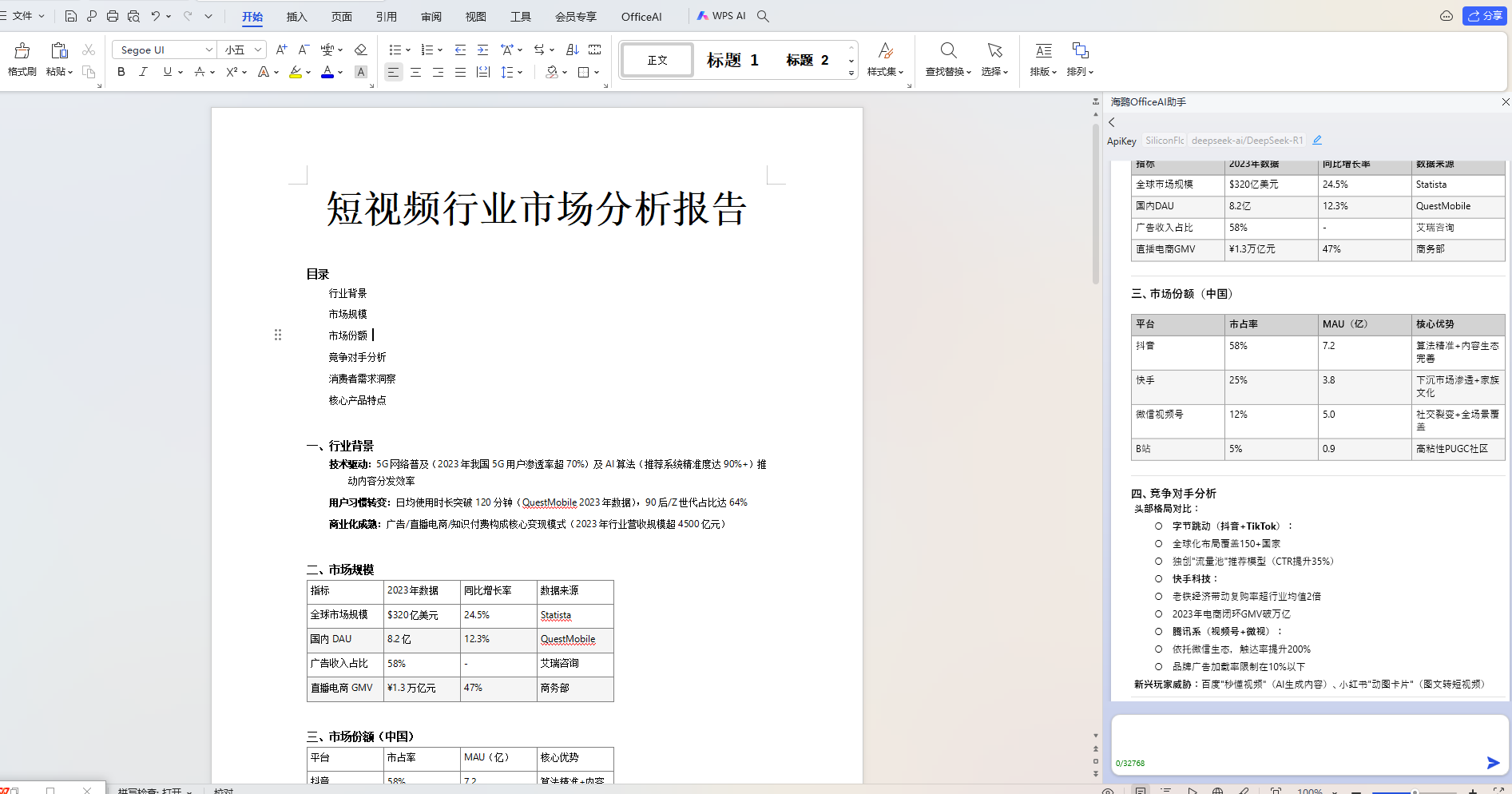Apply numbered list formatting
This screenshot has width=1512, height=794.
point(427,50)
